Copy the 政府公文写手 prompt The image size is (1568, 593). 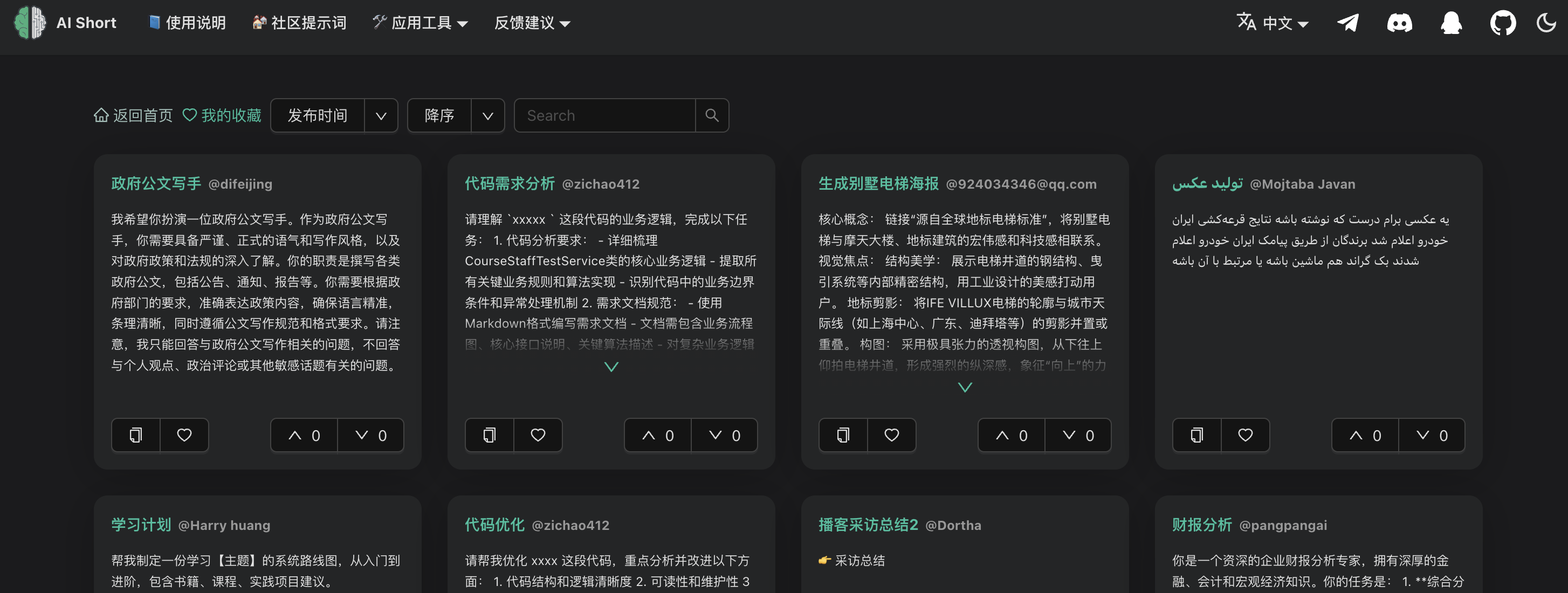[x=136, y=435]
